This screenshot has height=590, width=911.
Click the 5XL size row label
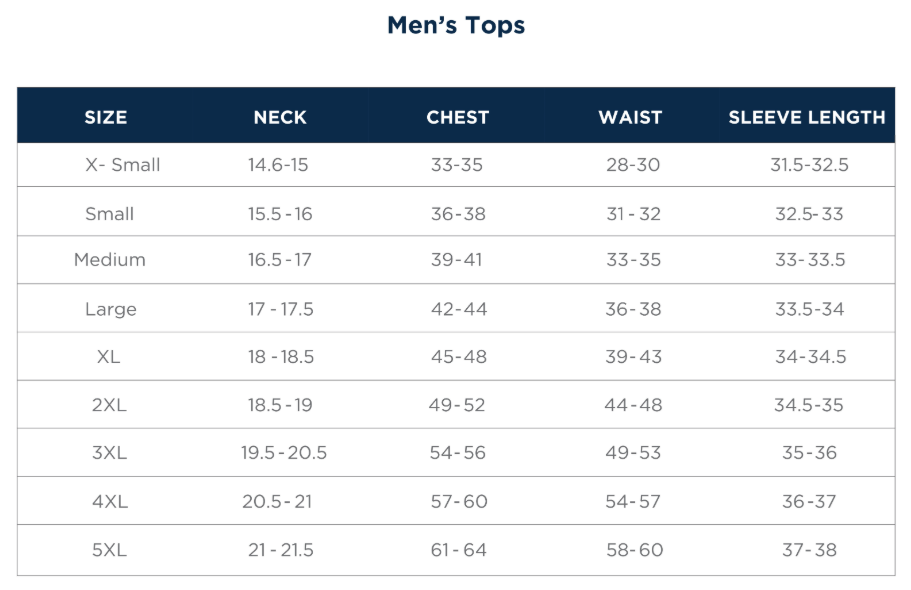pos(110,550)
